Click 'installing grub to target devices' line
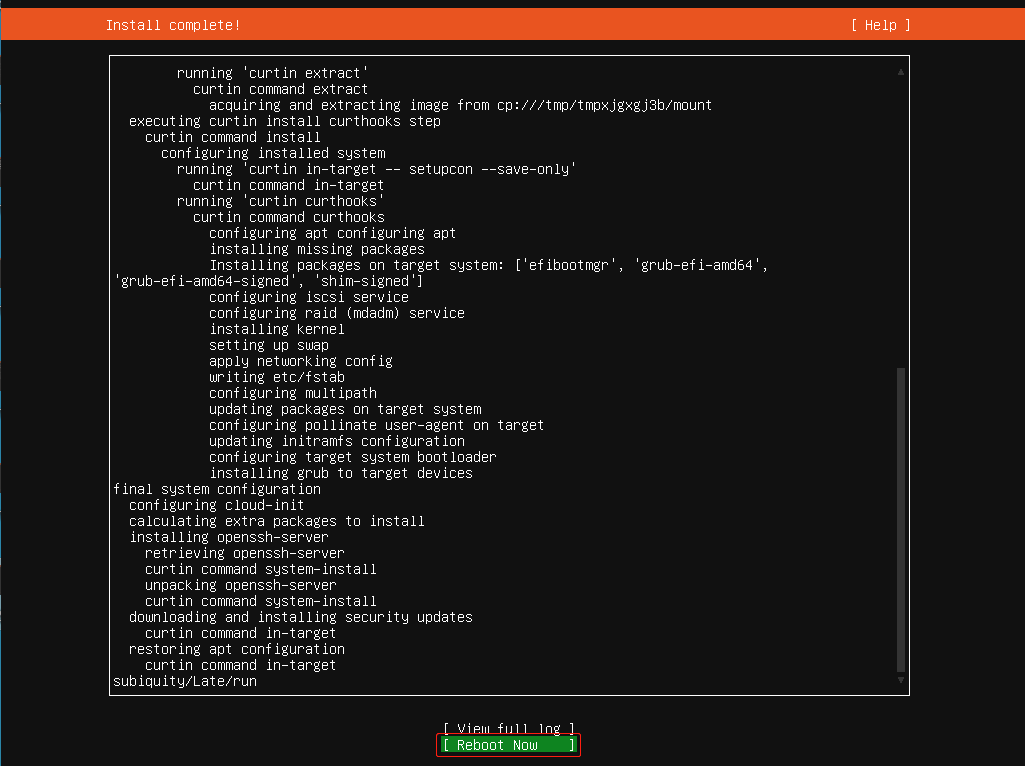Viewport: 1025px width, 766px height. tap(341, 473)
